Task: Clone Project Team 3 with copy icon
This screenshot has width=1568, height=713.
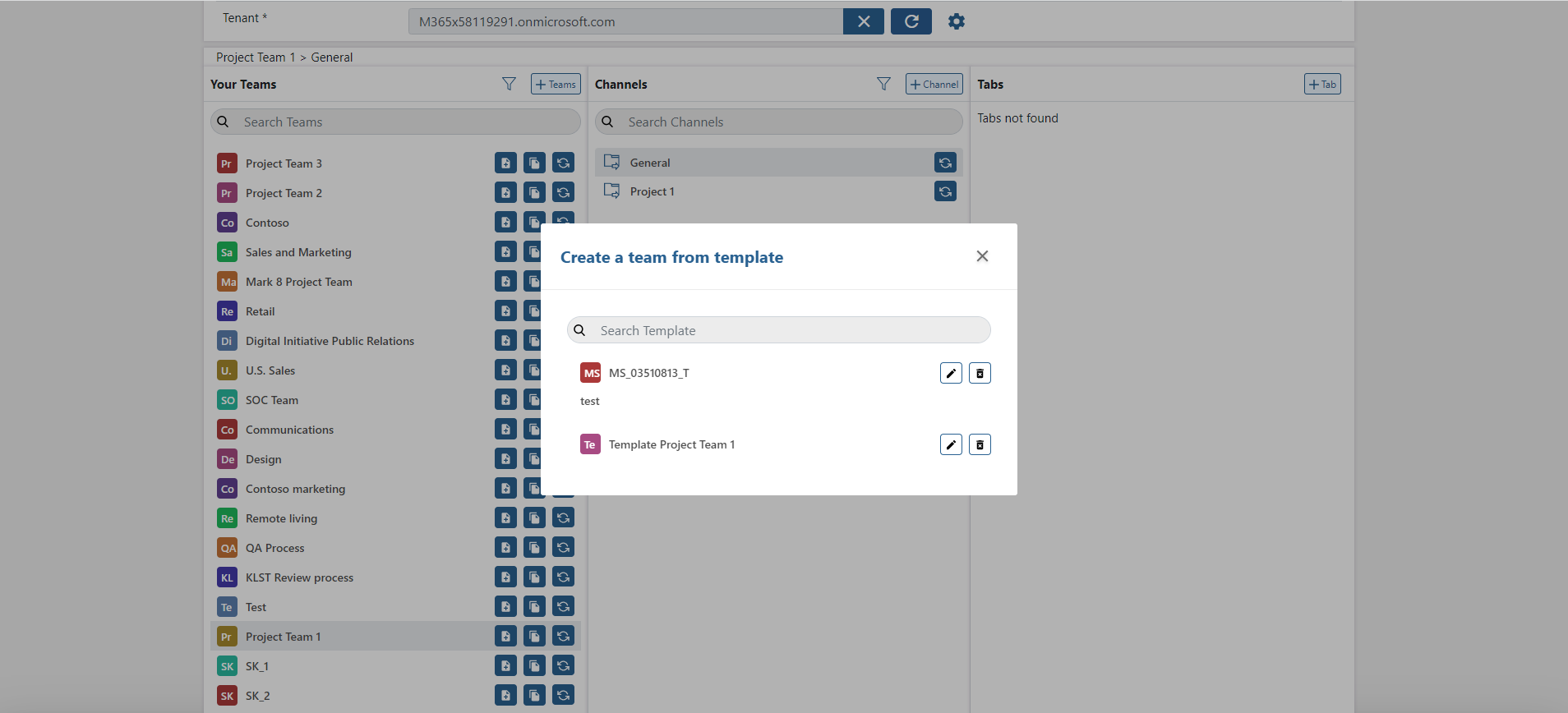Action: pos(534,163)
